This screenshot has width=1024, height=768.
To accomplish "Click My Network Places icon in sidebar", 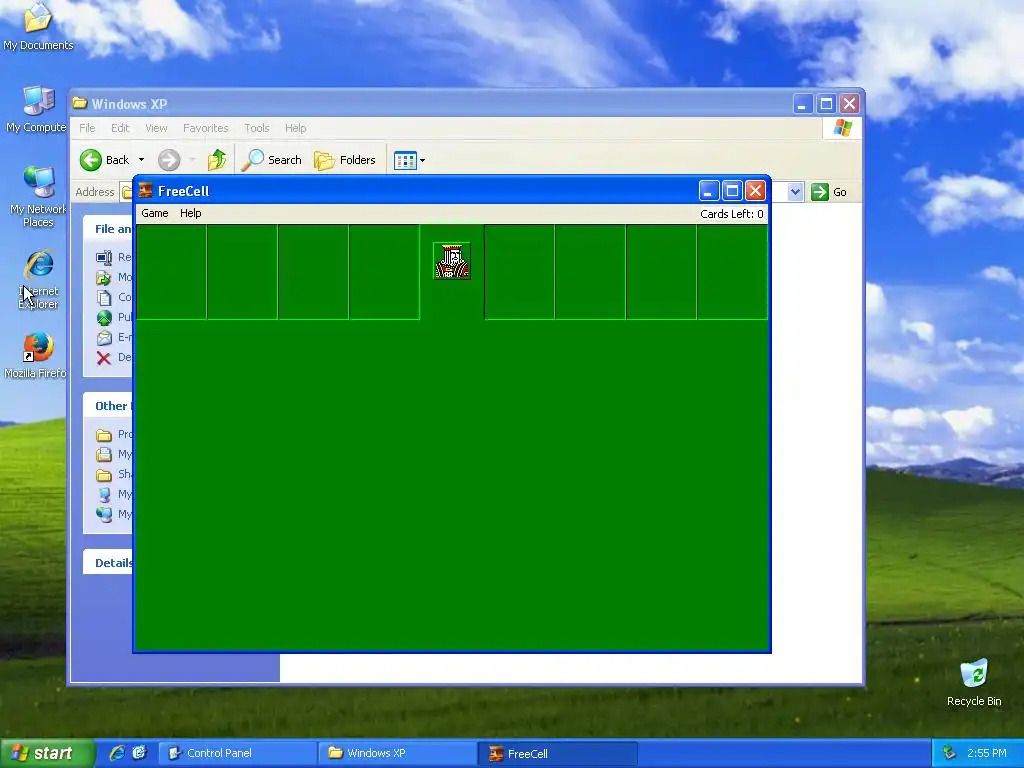I will click(x=104, y=514).
